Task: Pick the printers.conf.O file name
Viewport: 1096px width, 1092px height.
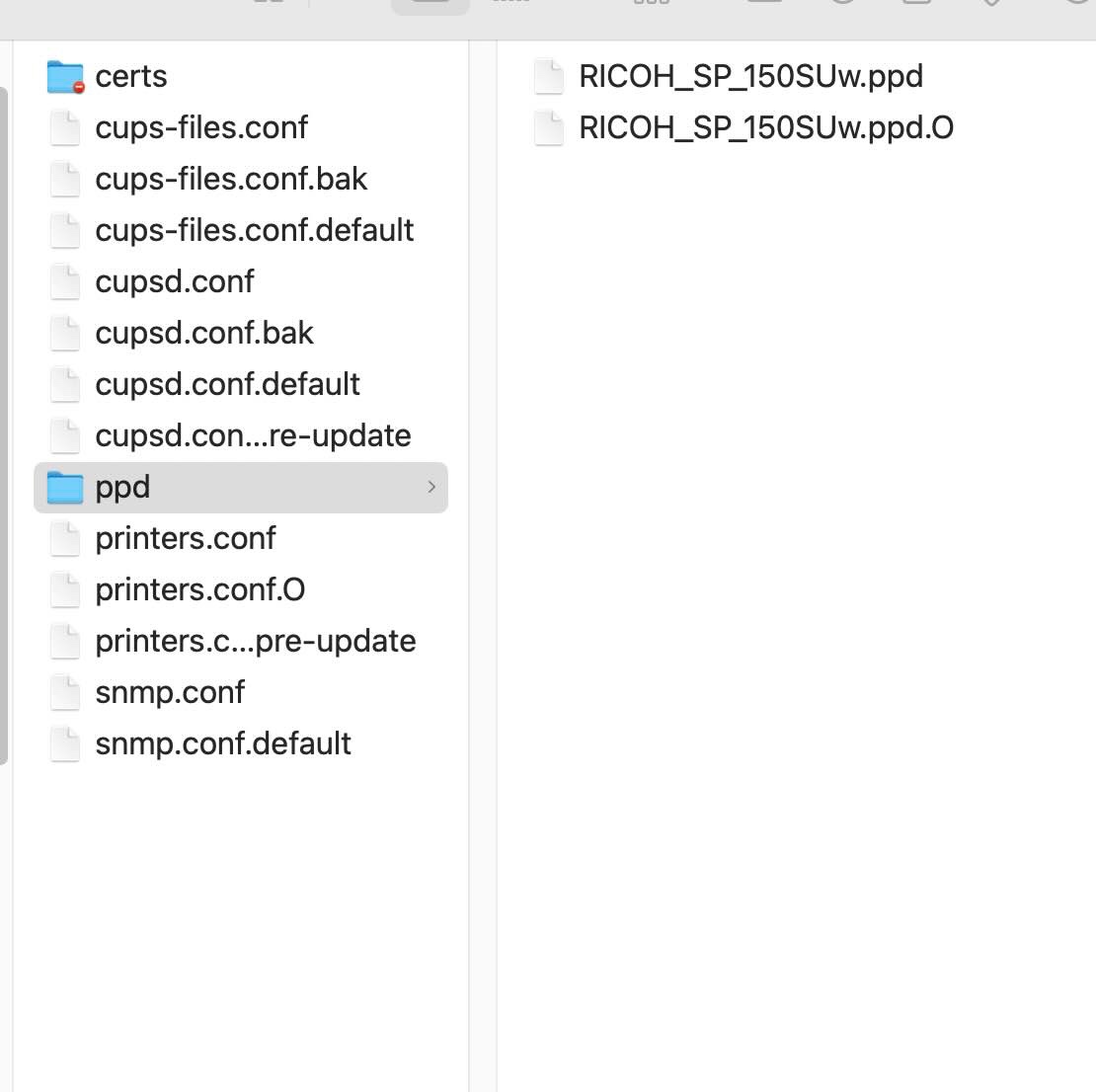Action: point(199,589)
